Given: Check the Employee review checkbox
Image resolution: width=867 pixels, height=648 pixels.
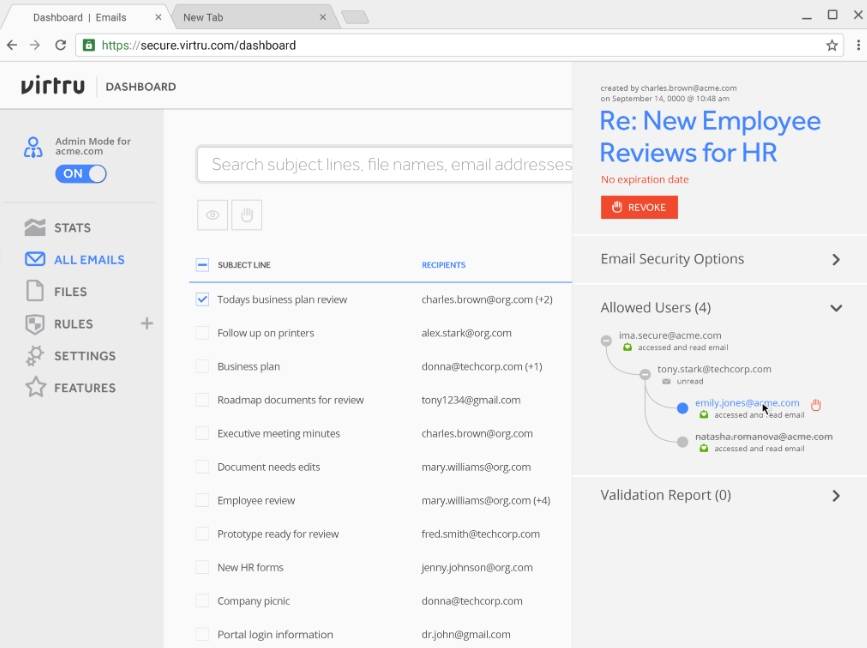Looking at the screenshot, I should point(202,500).
